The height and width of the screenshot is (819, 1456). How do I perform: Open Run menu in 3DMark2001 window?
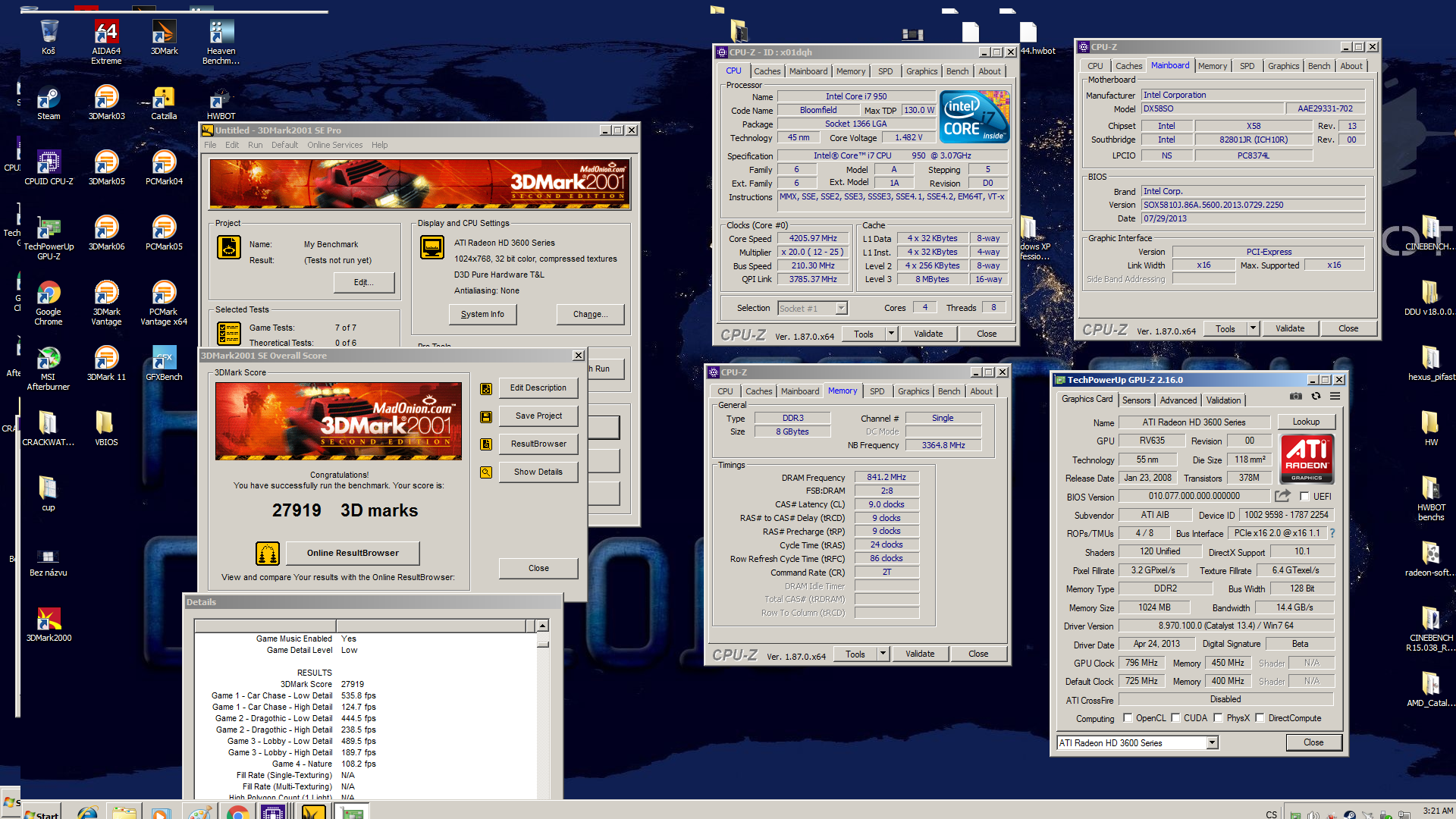click(x=255, y=145)
